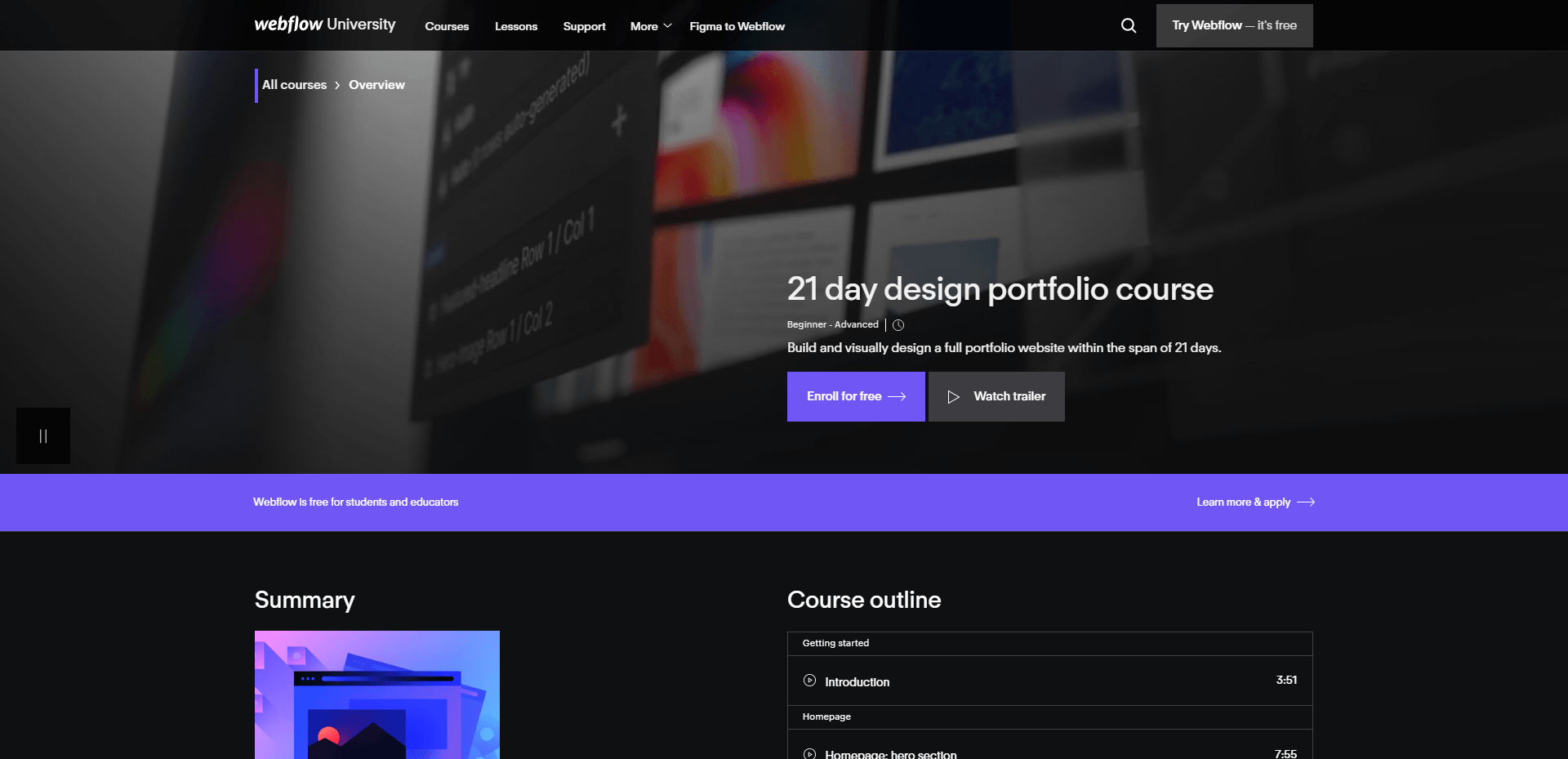This screenshot has width=1568, height=759.
Task: Click Enroll for free button
Action: coord(856,396)
